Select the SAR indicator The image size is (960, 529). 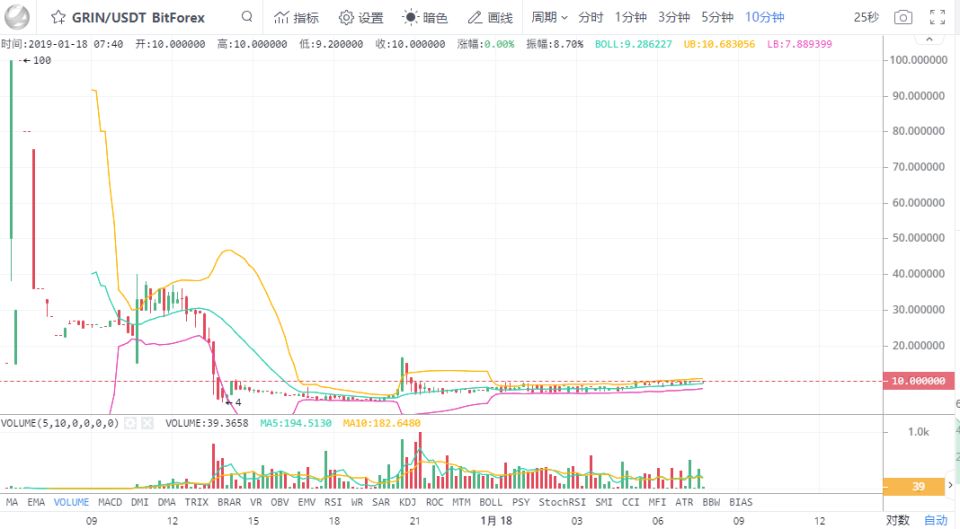click(381, 502)
